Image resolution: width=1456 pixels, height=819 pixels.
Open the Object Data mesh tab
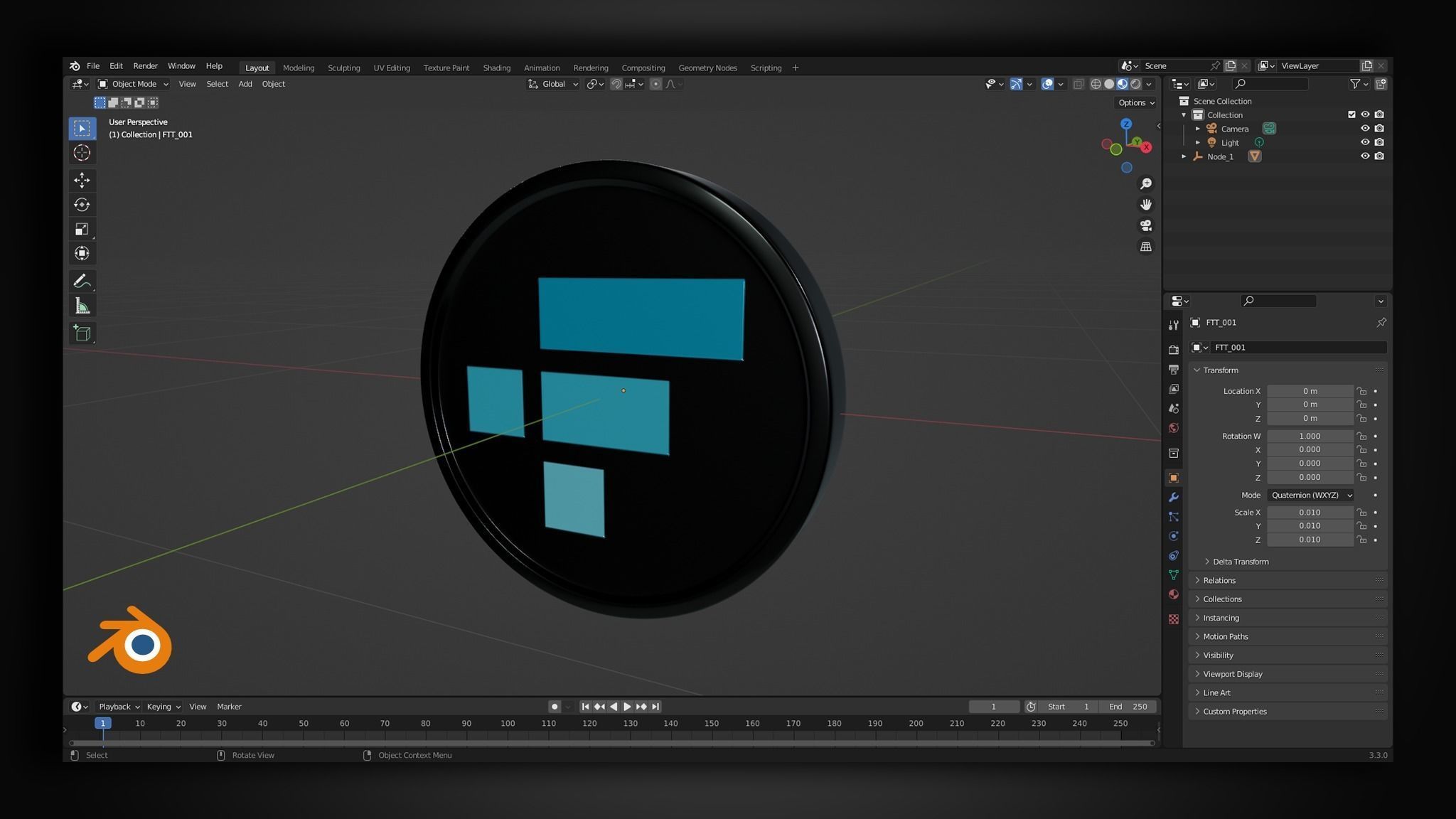tap(1173, 575)
